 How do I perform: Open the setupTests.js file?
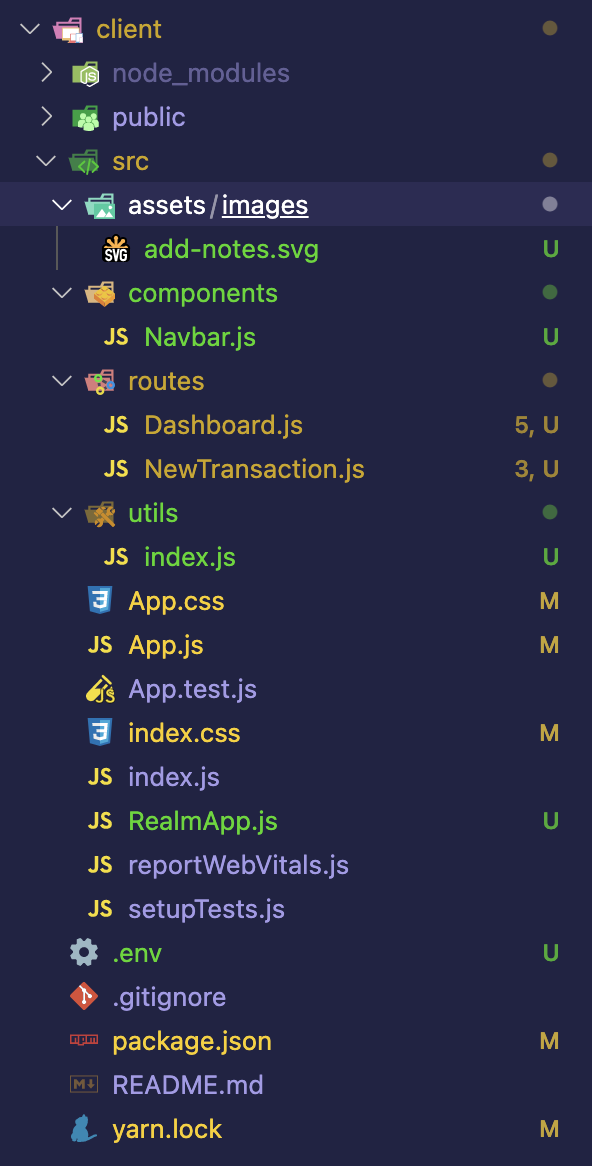(207, 909)
